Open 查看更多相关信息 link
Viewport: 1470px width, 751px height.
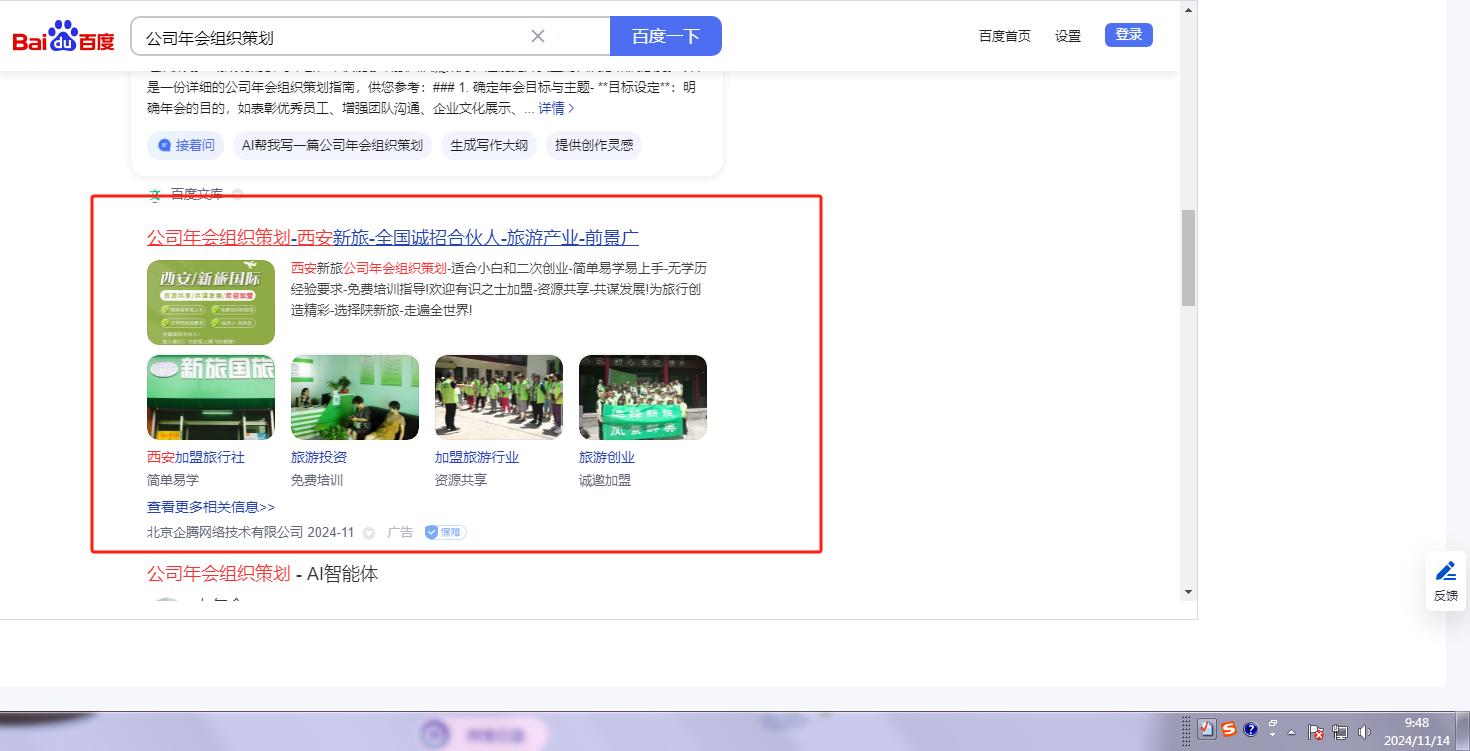tap(211, 507)
